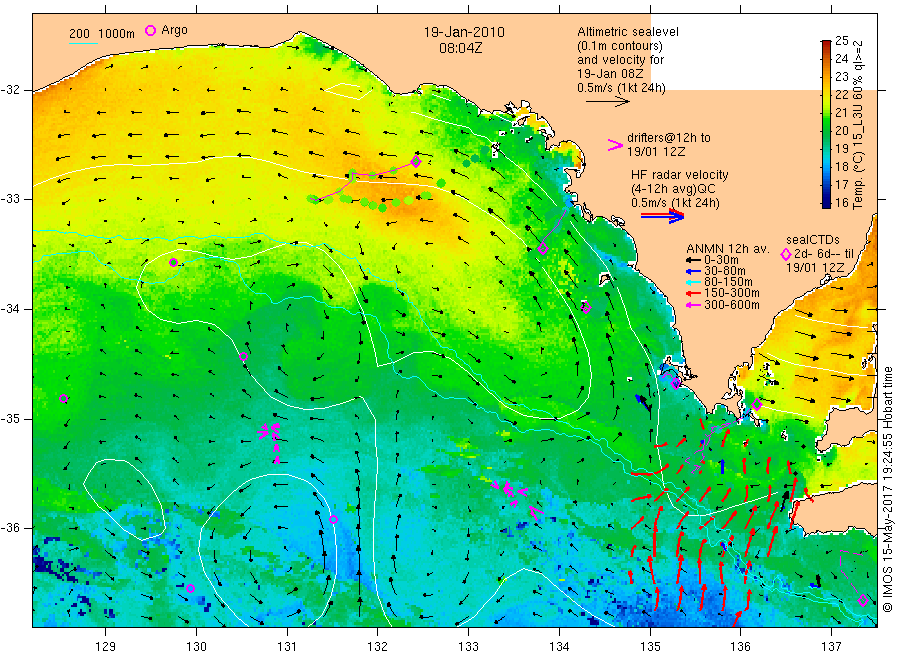
Task: Click the '150-300m' depth label
Action: [x=732, y=293]
